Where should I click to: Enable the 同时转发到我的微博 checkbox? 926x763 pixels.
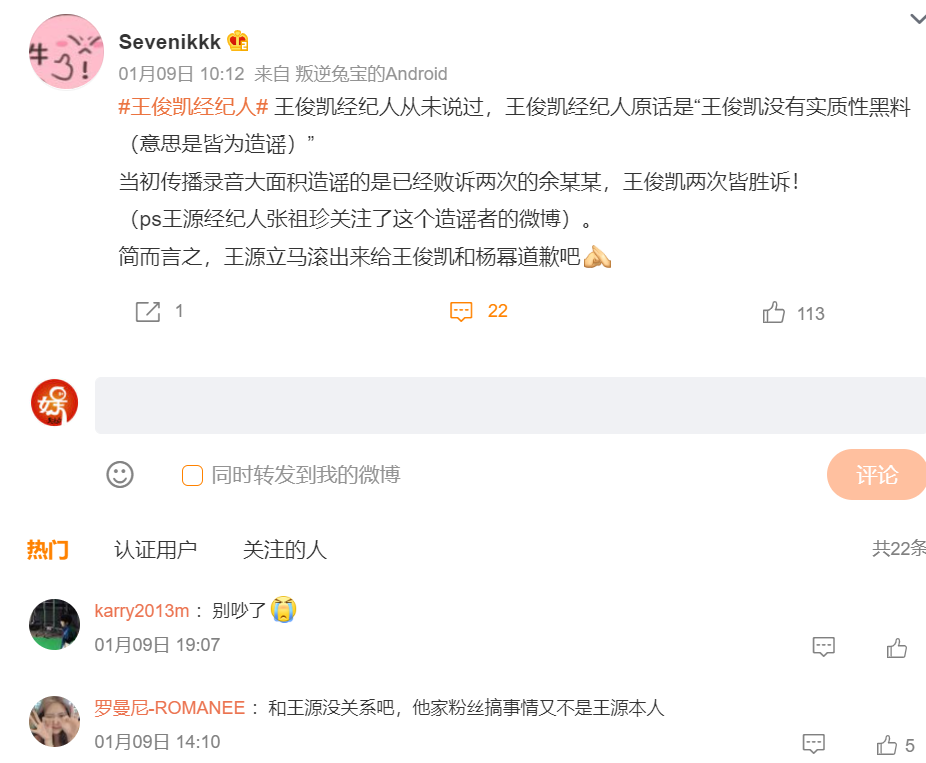point(191,476)
